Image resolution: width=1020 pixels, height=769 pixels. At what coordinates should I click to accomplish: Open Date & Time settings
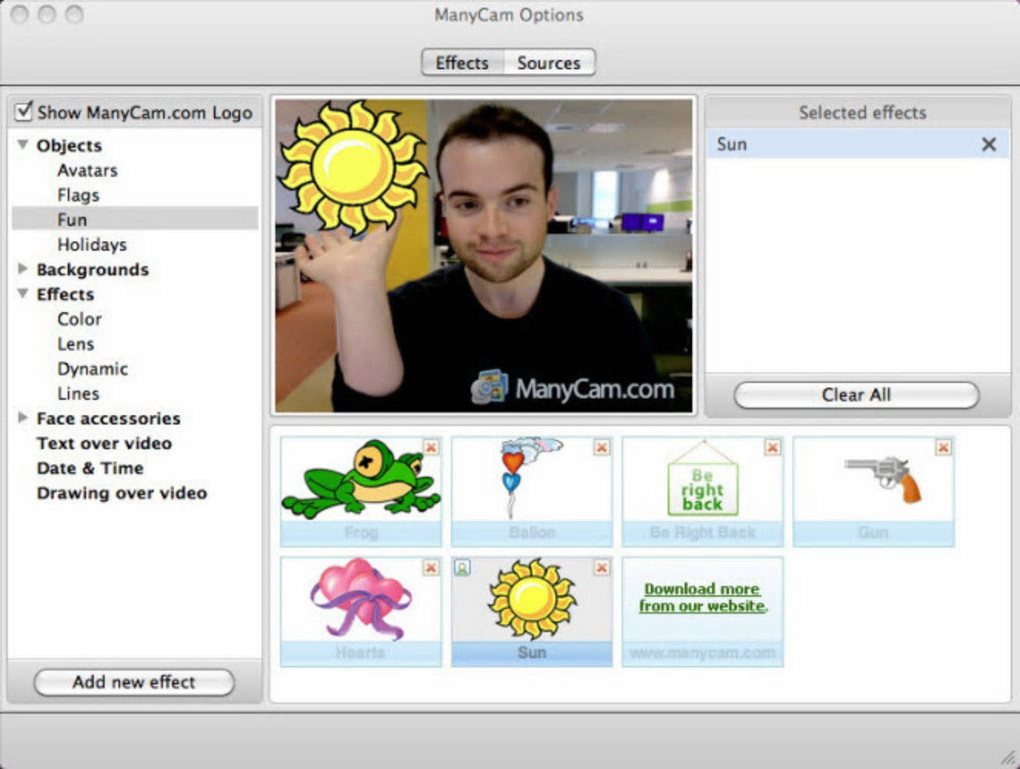(90, 468)
